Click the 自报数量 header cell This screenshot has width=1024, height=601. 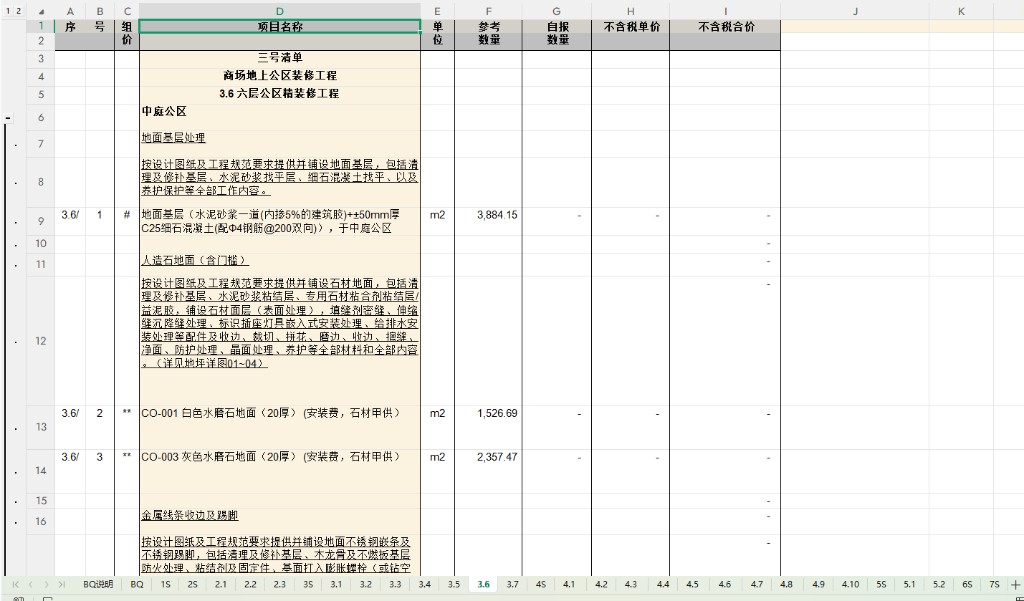557,34
